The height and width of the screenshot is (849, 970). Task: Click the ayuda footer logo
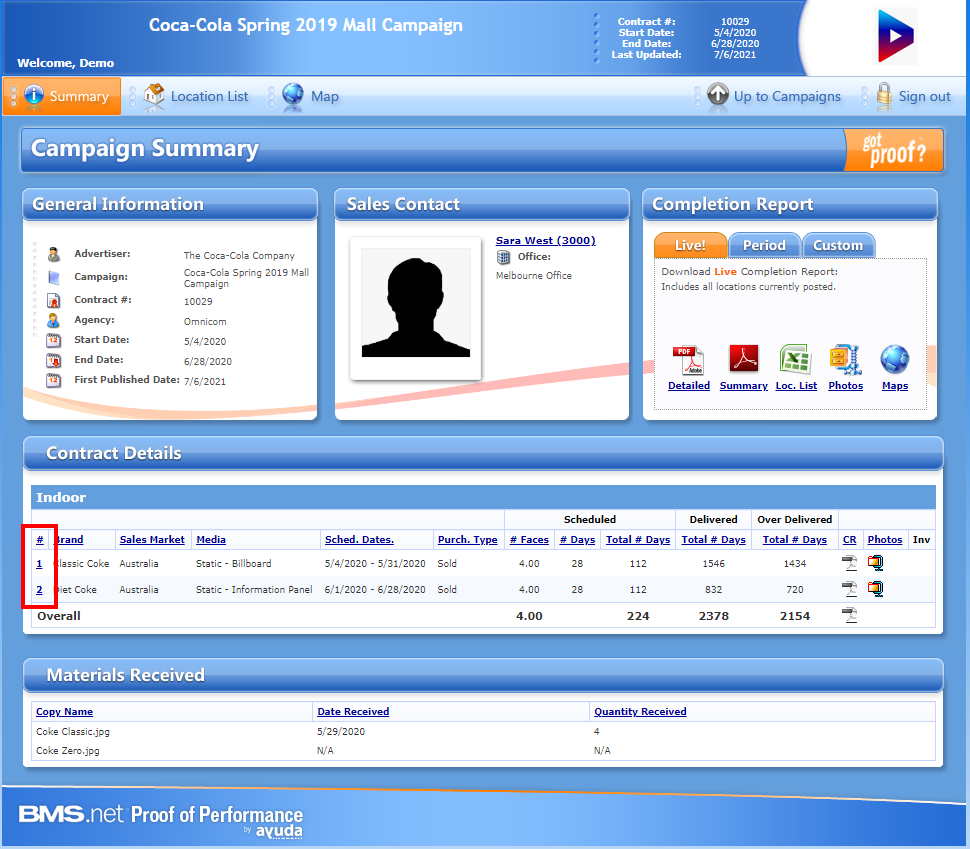279,830
